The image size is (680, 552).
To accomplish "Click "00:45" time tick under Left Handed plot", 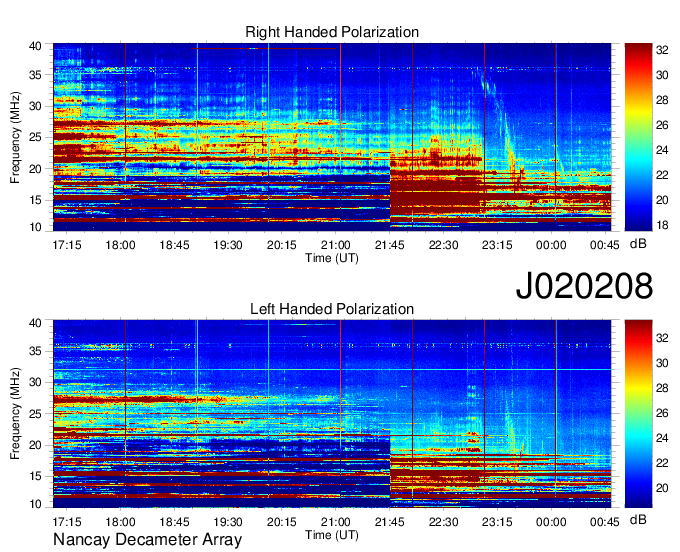I will click(x=605, y=522).
